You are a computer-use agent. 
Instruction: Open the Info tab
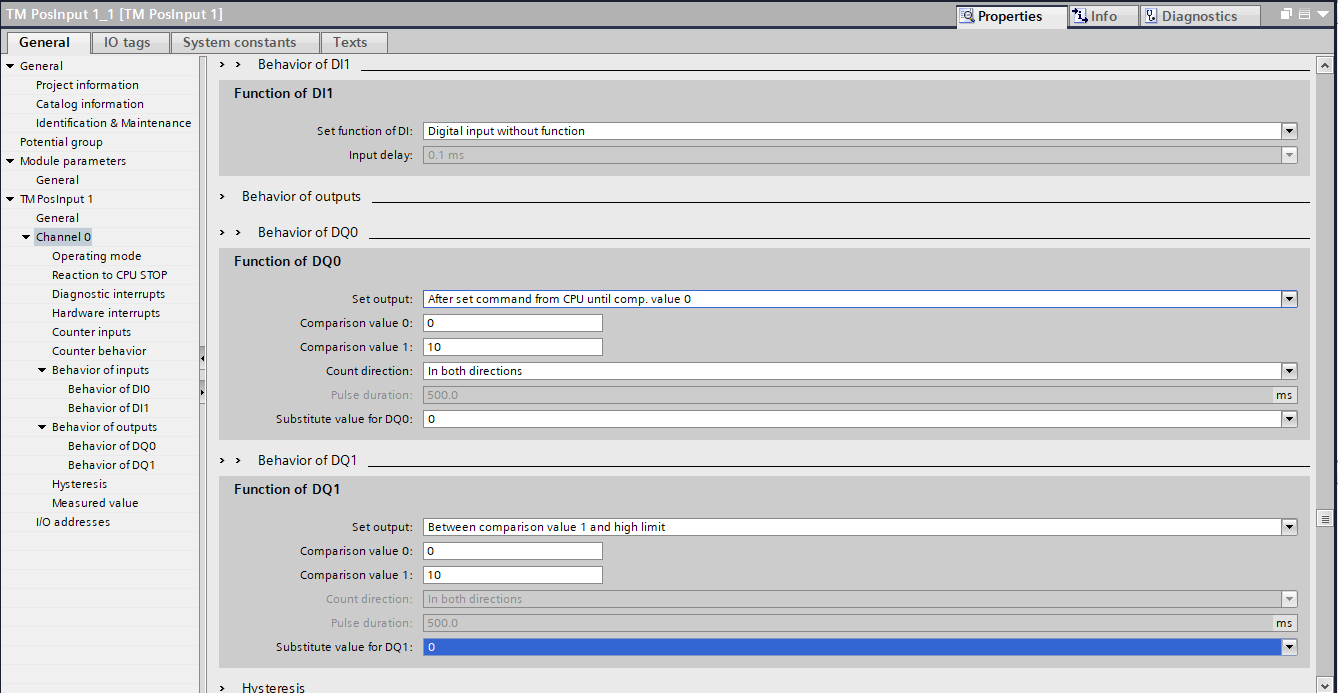pos(1103,16)
